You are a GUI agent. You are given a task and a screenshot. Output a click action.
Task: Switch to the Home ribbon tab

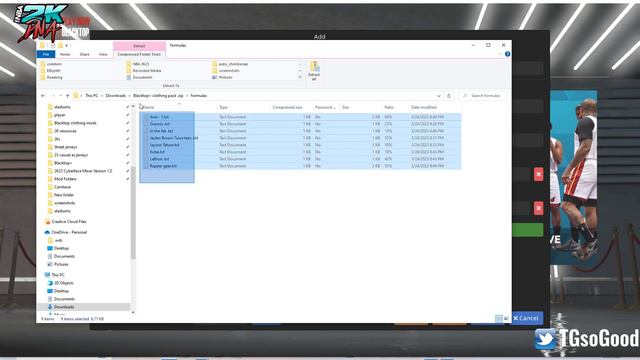tap(65, 54)
